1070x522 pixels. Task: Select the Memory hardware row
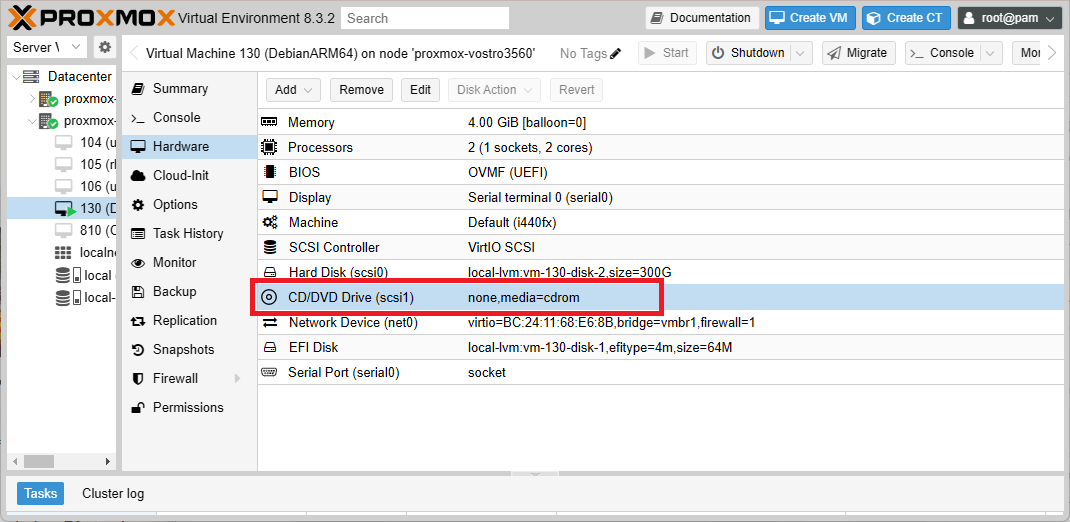(x=663, y=123)
